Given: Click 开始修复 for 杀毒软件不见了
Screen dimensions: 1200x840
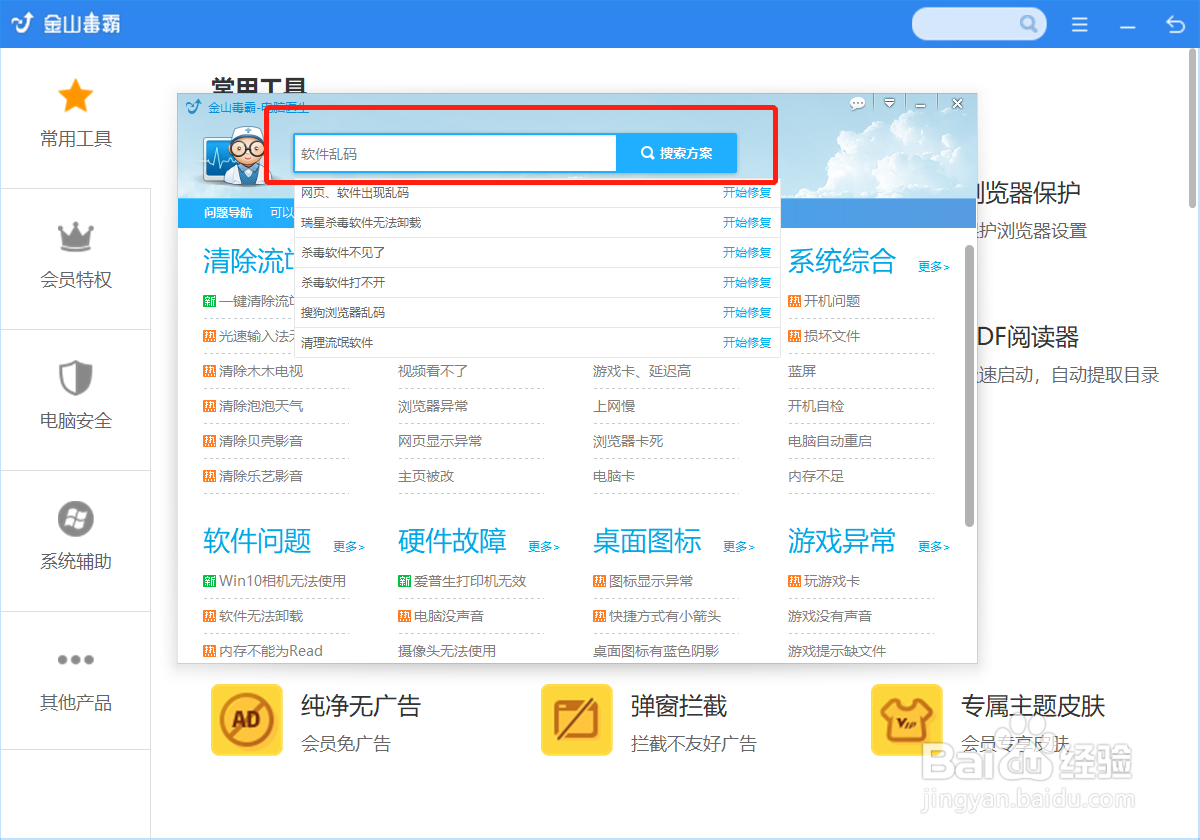Looking at the screenshot, I should click(x=747, y=253).
